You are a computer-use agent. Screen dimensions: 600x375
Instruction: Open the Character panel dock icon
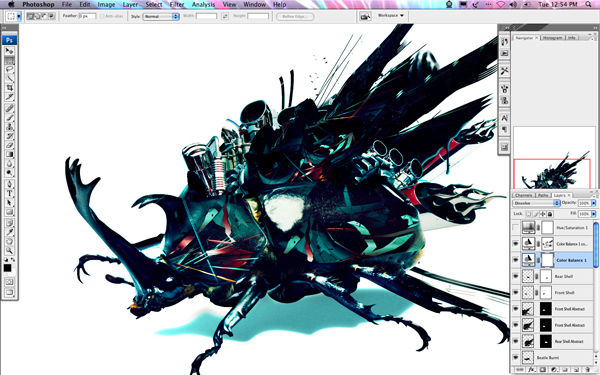504,118
